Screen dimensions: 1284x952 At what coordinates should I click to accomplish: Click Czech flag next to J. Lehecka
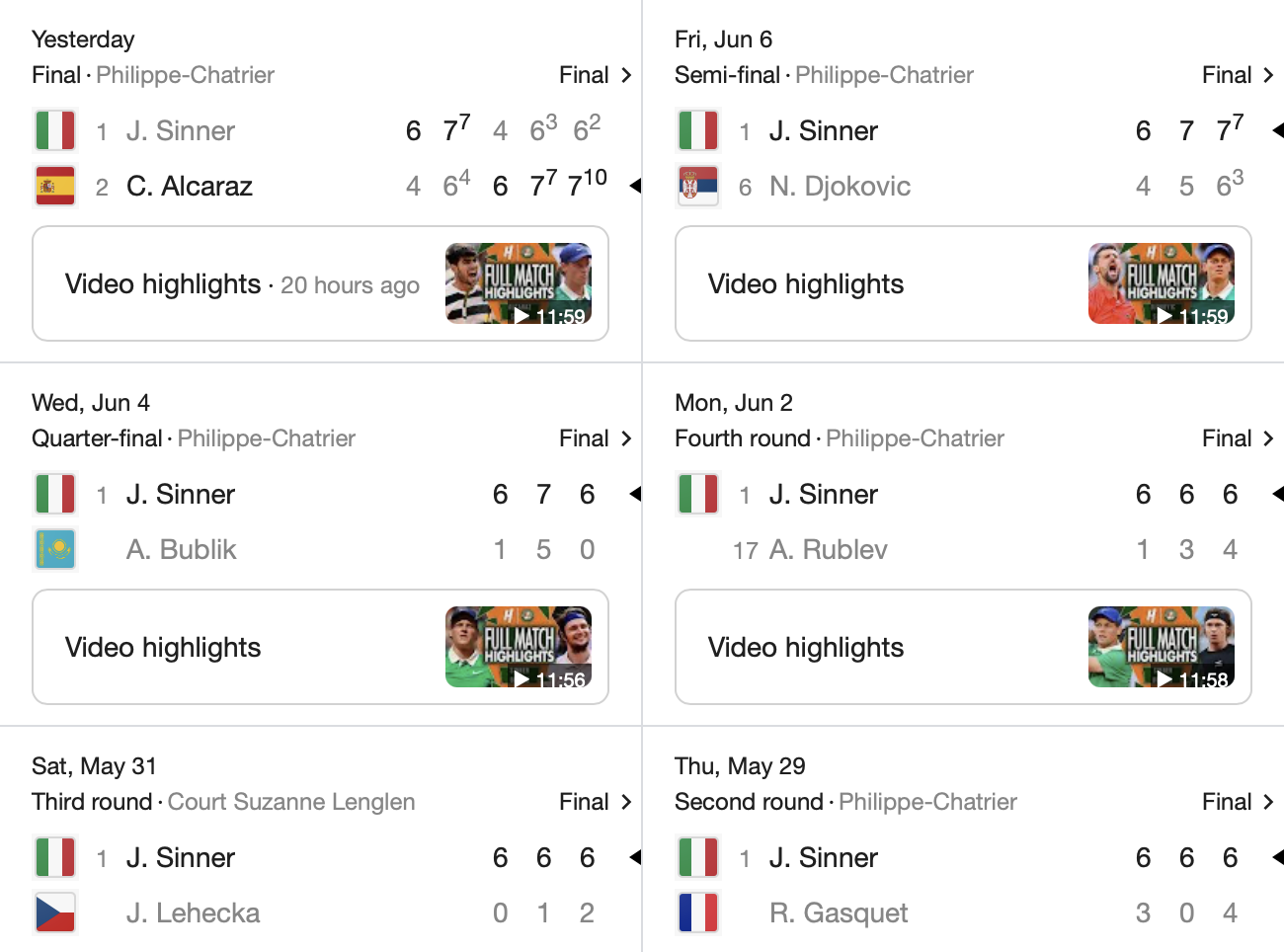click(x=55, y=912)
